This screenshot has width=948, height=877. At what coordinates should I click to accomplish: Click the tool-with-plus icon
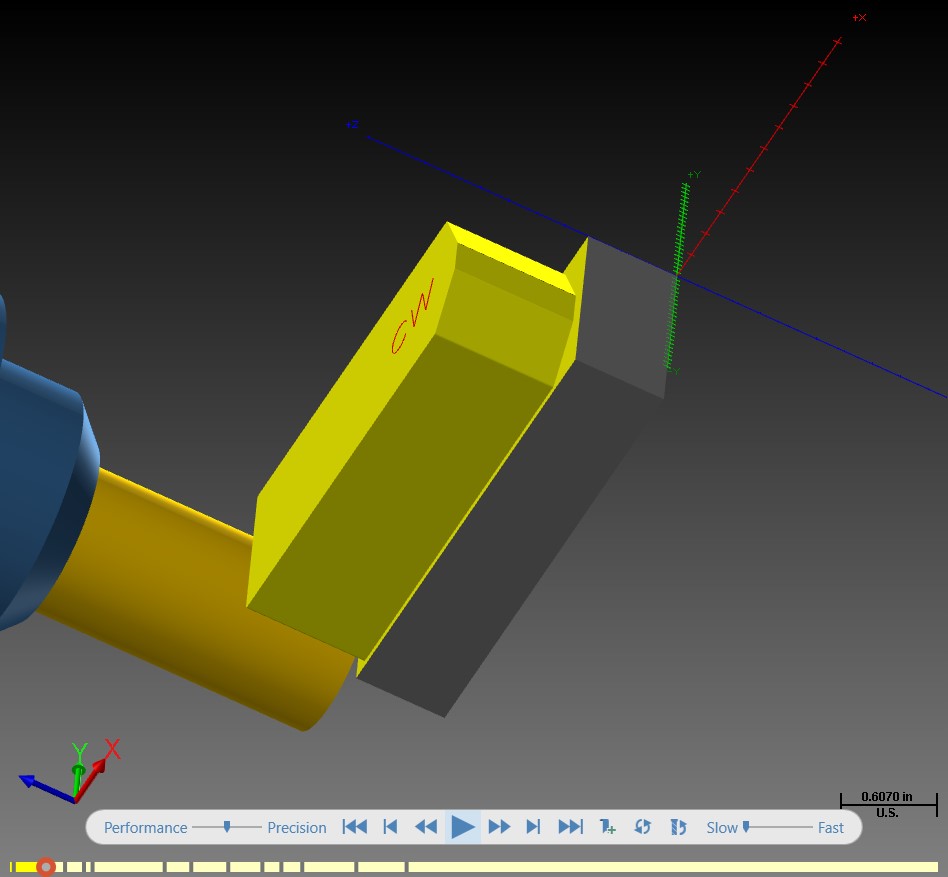click(x=607, y=826)
